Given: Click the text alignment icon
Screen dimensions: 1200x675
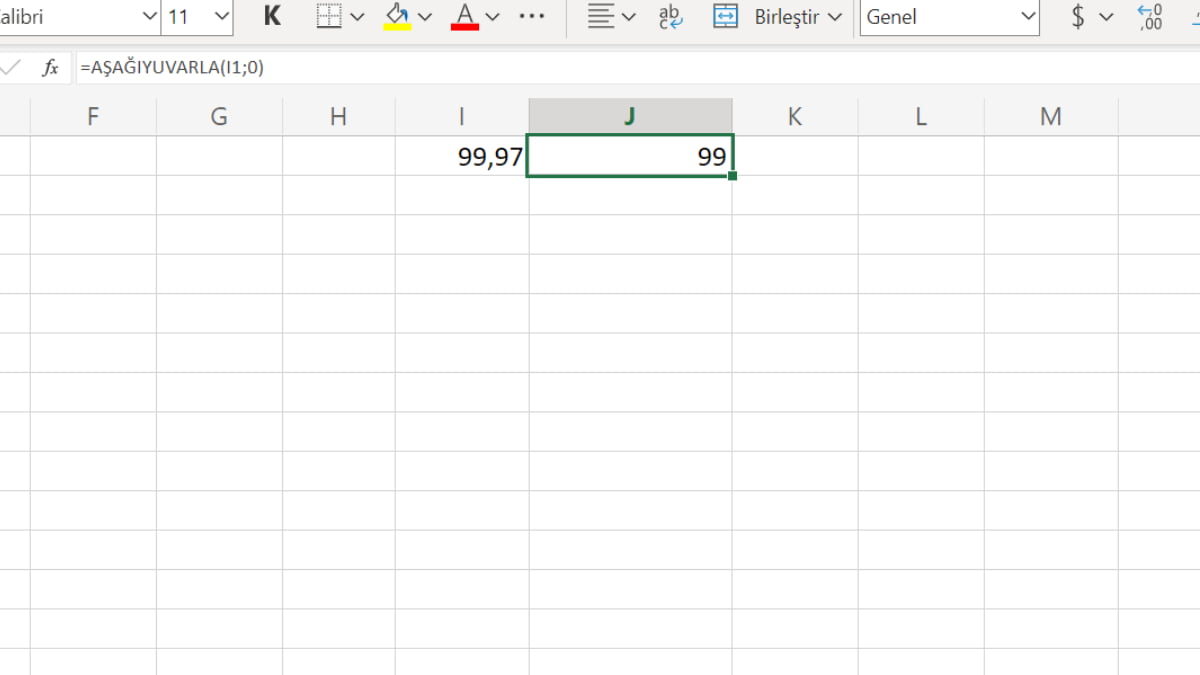Looking at the screenshot, I should point(600,17).
